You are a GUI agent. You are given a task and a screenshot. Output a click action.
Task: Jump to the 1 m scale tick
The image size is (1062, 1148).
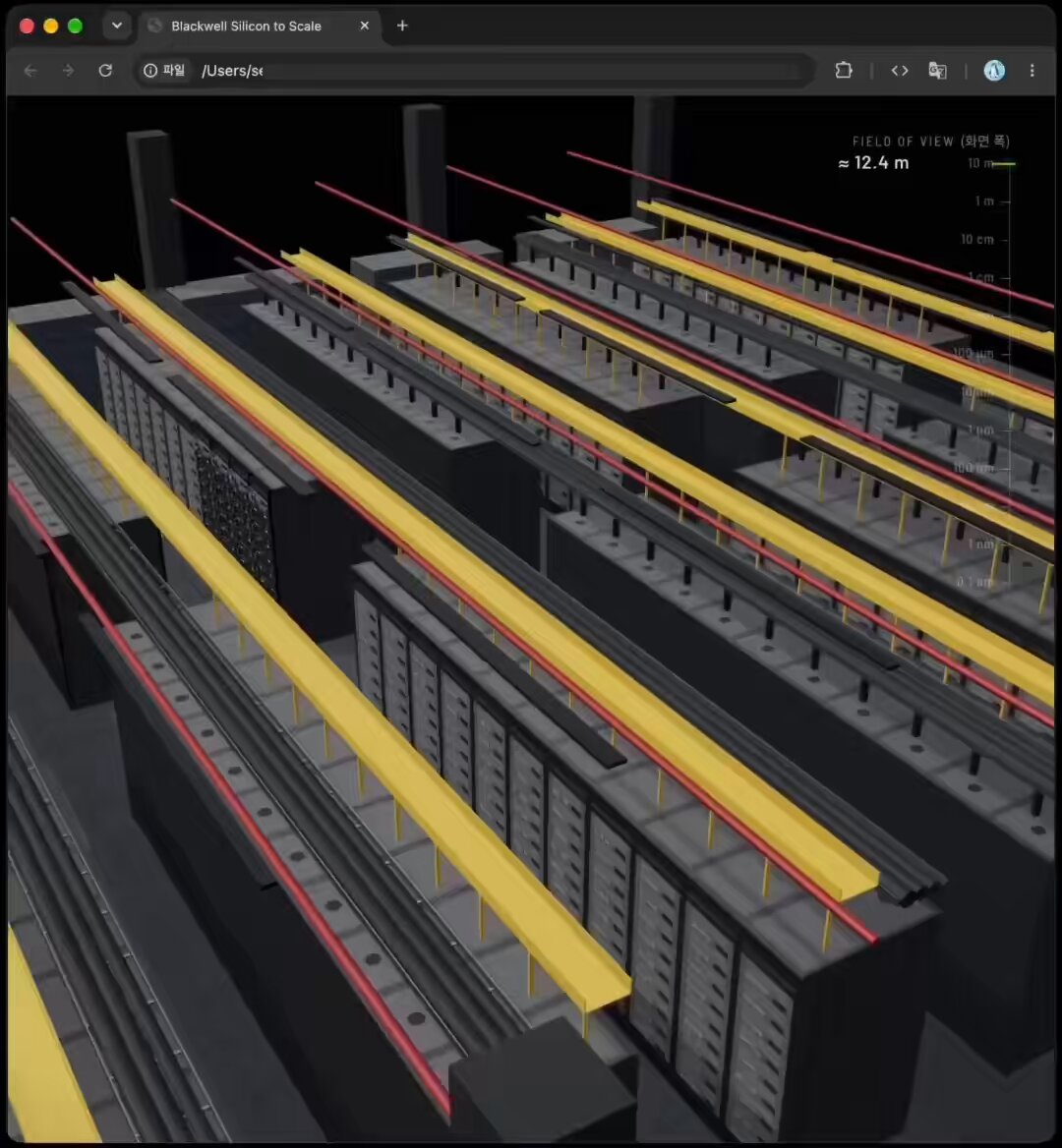click(x=984, y=201)
